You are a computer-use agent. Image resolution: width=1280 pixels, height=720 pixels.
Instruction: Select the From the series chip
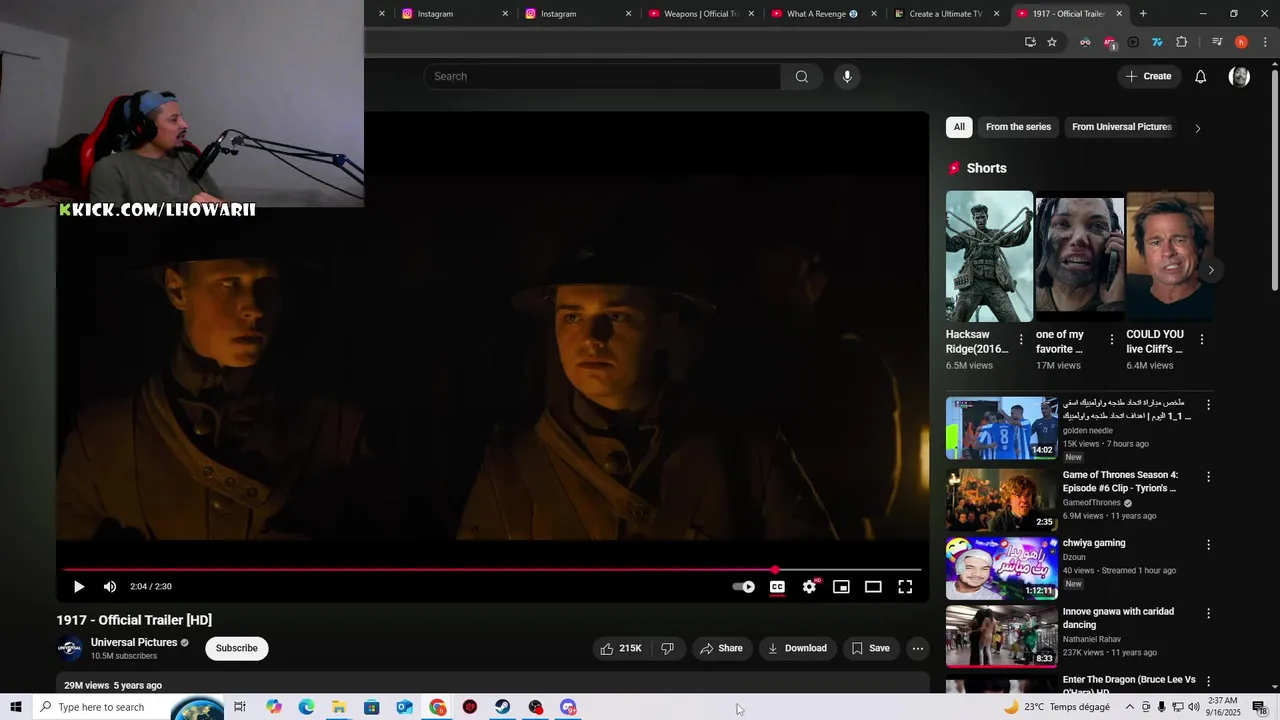[1018, 127]
